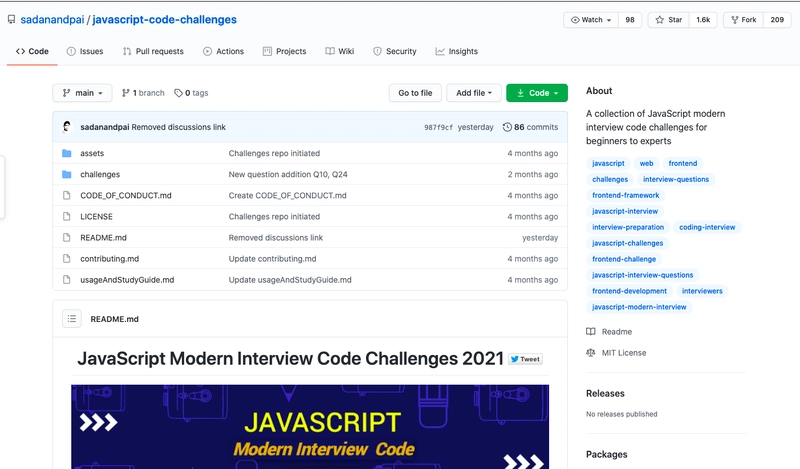Screen dimensions: 800x469
Task: Star this repository
Action: pos(668,20)
